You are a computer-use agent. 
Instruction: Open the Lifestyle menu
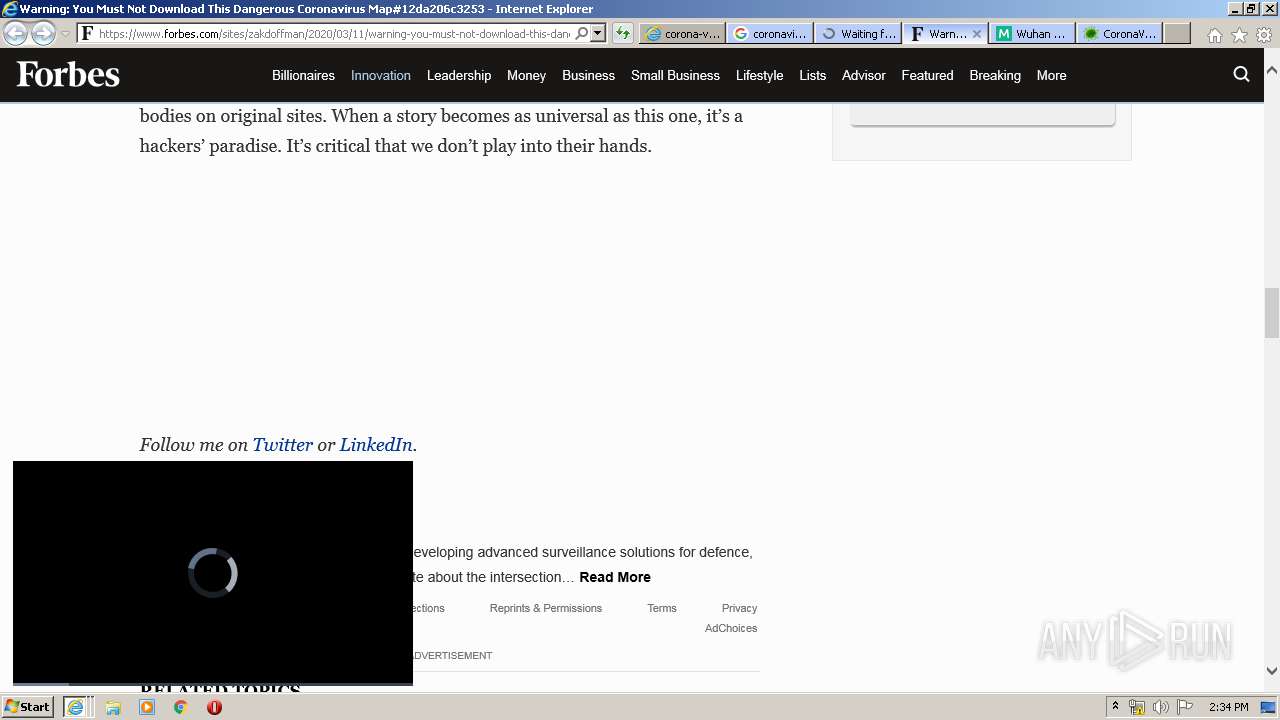(759, 75)
